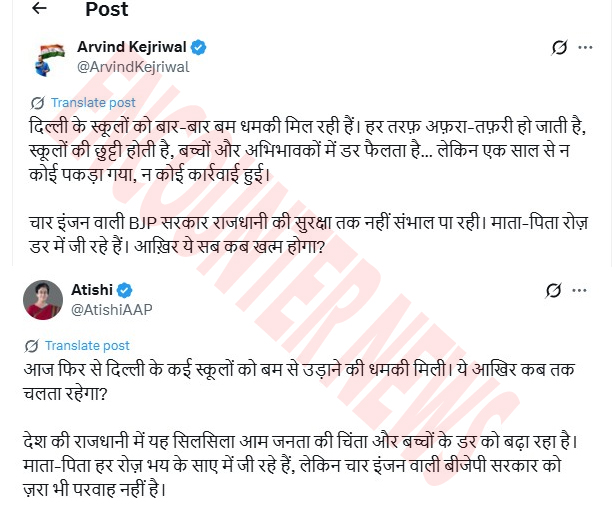Open the @AtishiAAP handle

click(x=111, y=310)
